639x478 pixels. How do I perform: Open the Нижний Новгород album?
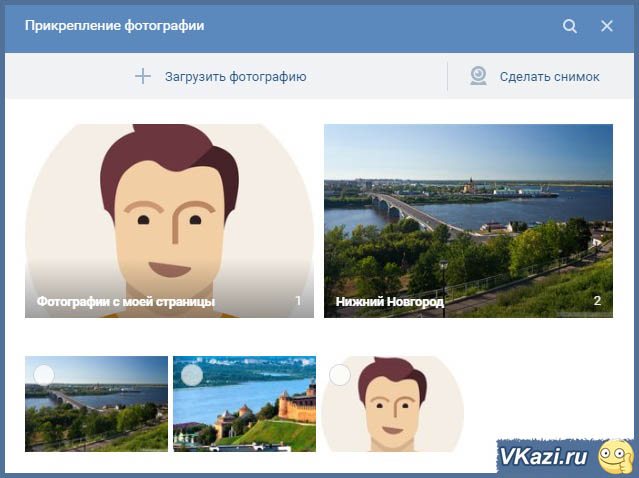(x=468, y=221)
